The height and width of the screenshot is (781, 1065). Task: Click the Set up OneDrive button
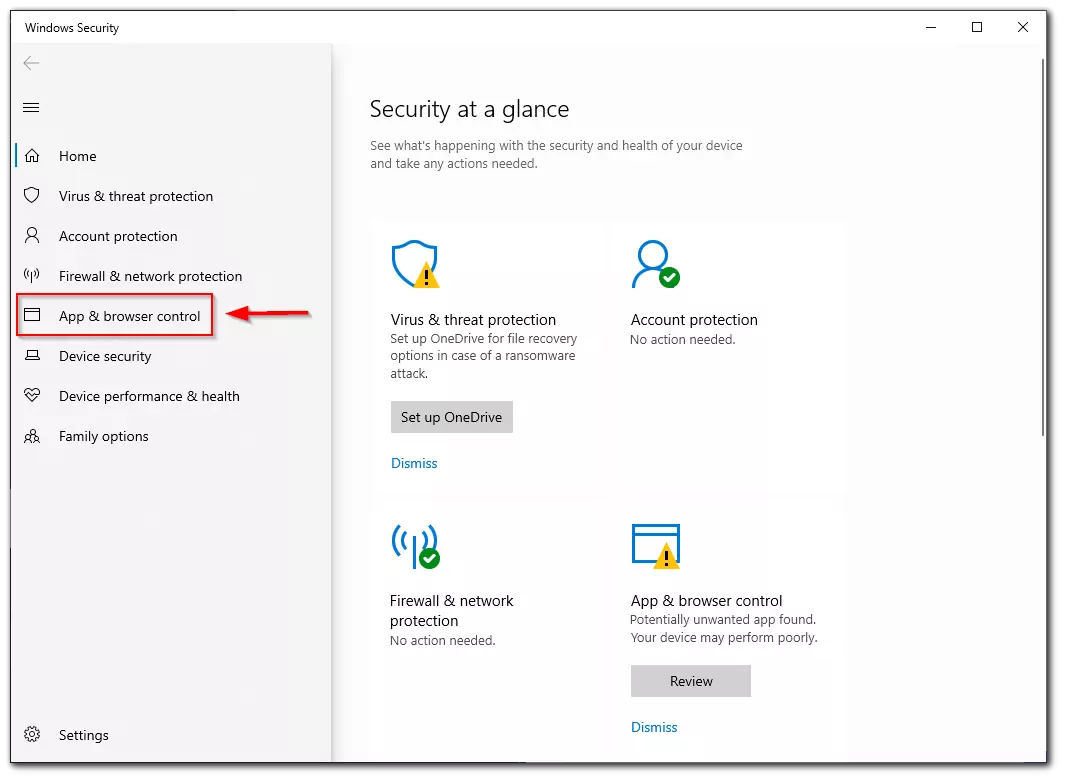(x=452, y=417)
